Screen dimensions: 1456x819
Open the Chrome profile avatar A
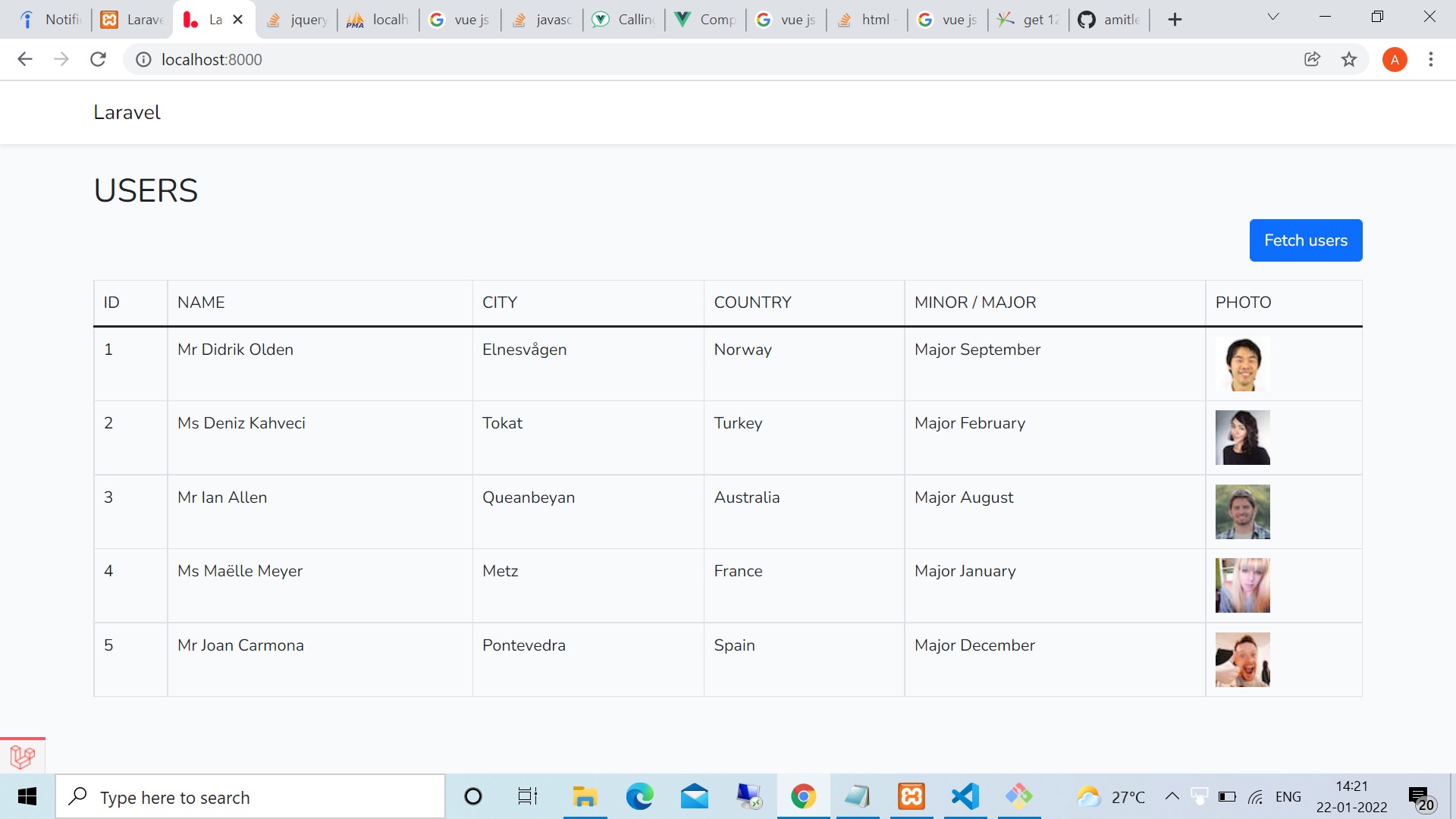(1394, 59)
